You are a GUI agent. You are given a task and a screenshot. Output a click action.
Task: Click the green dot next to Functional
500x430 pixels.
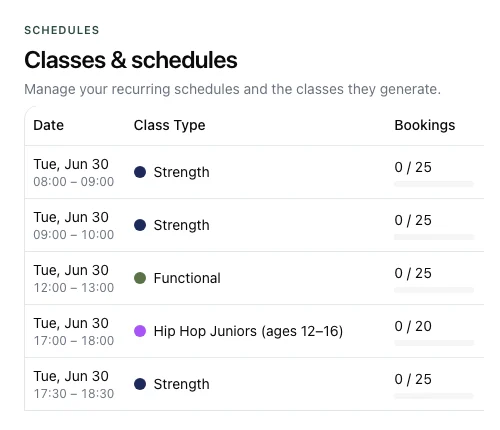[140, 278]
